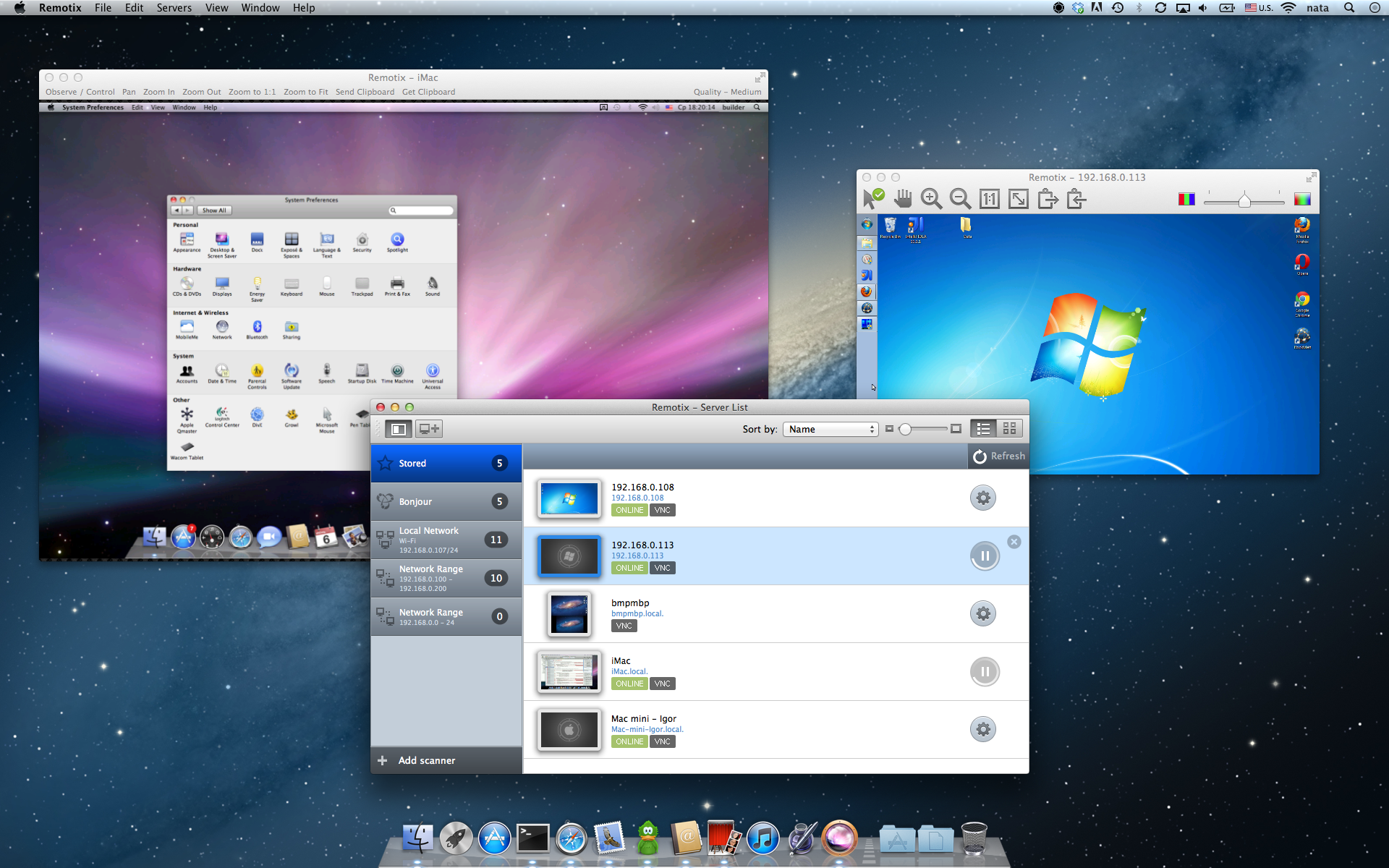Click Observe / Control in iMac window
1389x868 pixels.
(x=80, y=92)
